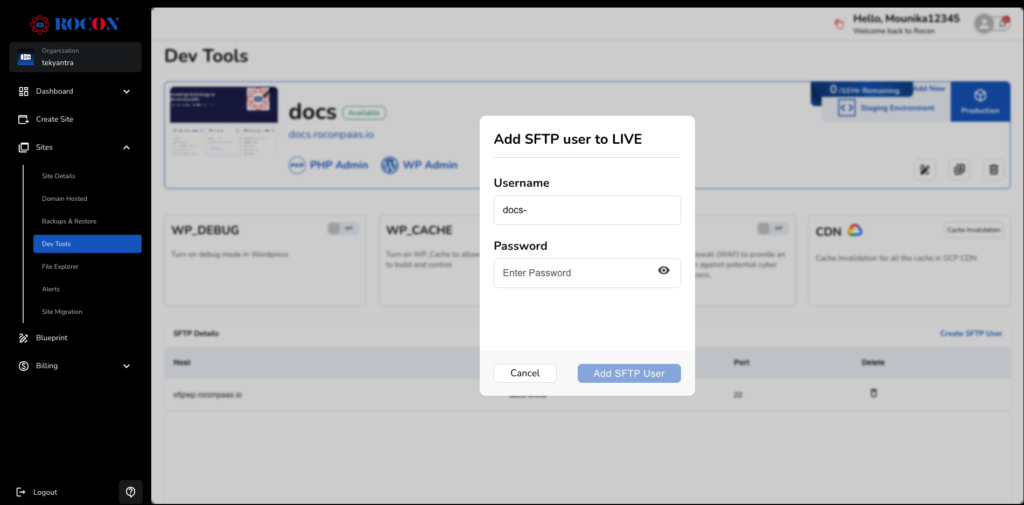Image resolution: width=1024 pixels, height=505 pixels.
Task: Show the password with the eye icon
Action: coord(664,270)
